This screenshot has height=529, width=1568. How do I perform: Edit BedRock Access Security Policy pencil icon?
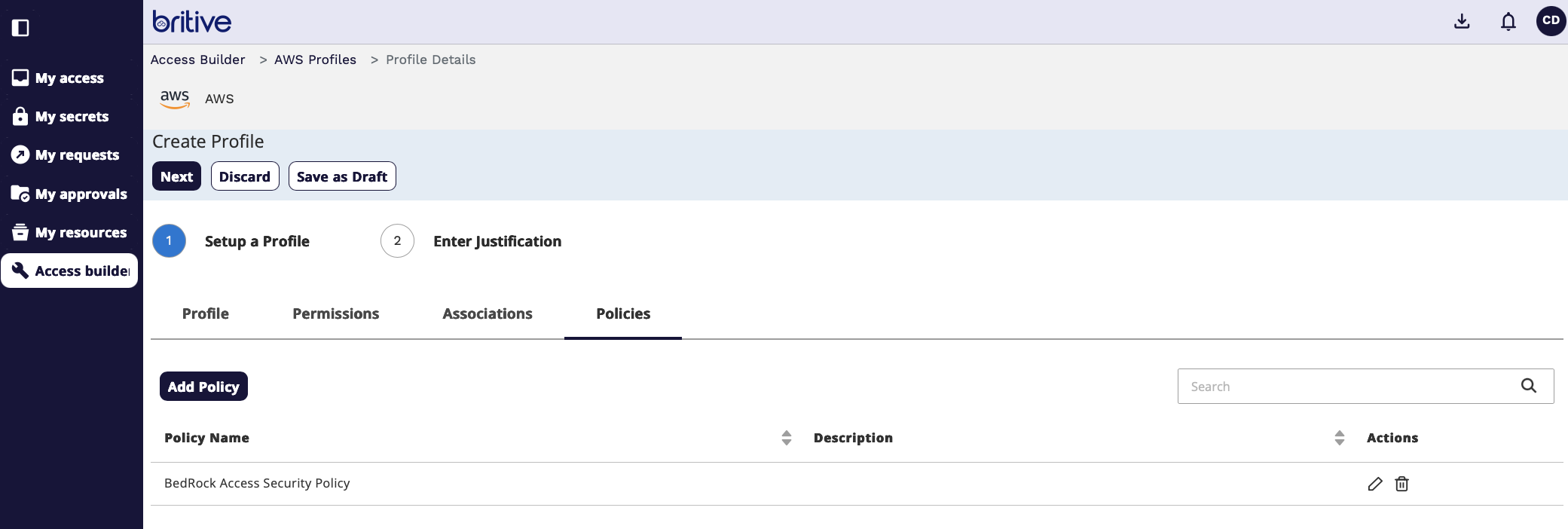[x=1375, y=484]
